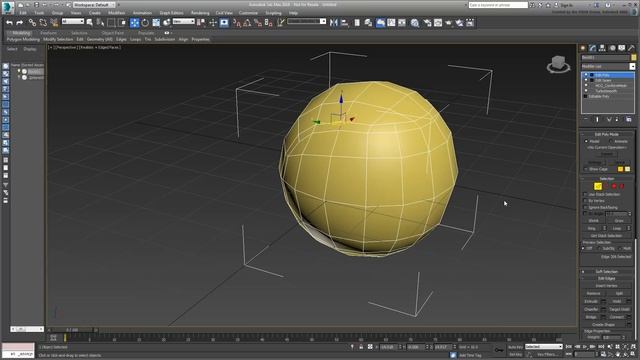Enable the Ignore Backfacing checkbox

pos(585,207)
